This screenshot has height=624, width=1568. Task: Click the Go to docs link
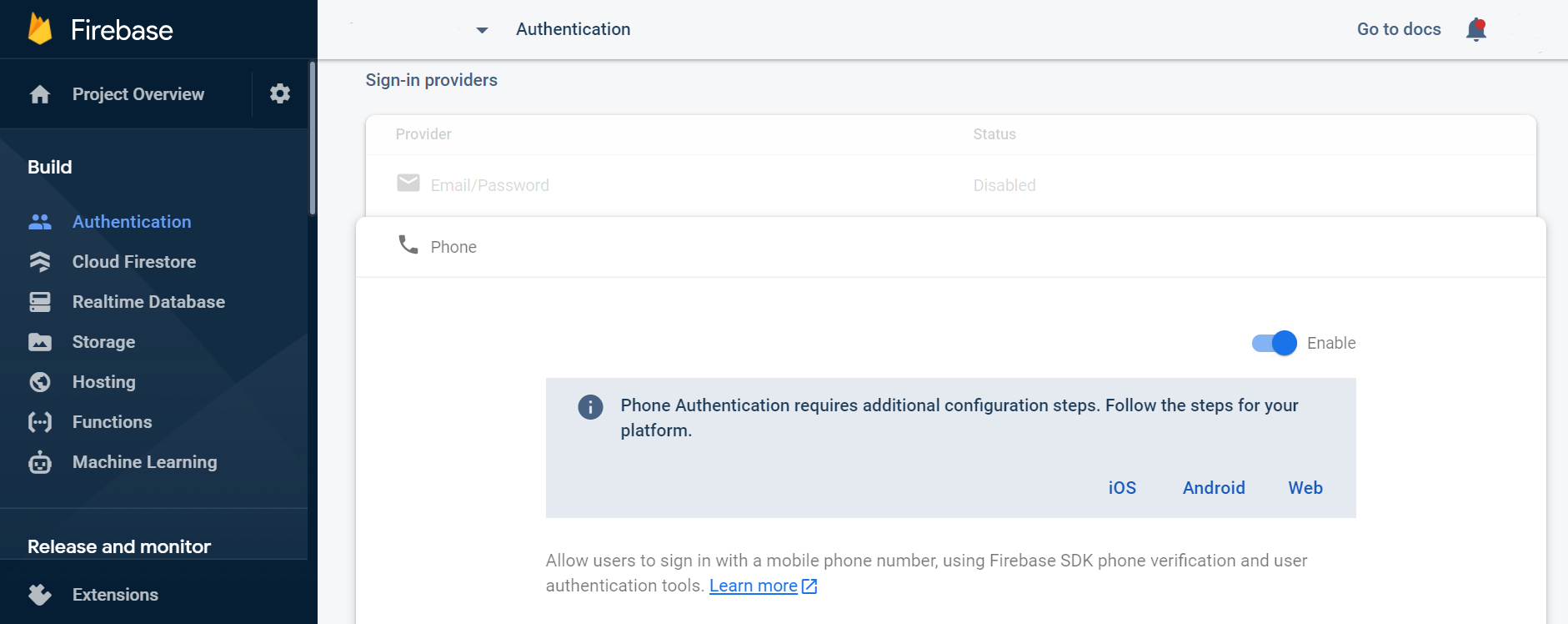(1399, 29)
